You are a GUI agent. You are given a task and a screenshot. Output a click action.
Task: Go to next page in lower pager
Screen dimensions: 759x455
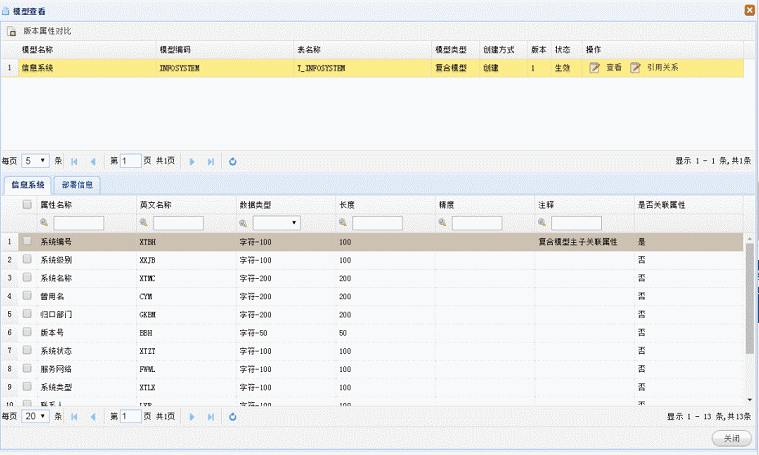pos(192,416)
